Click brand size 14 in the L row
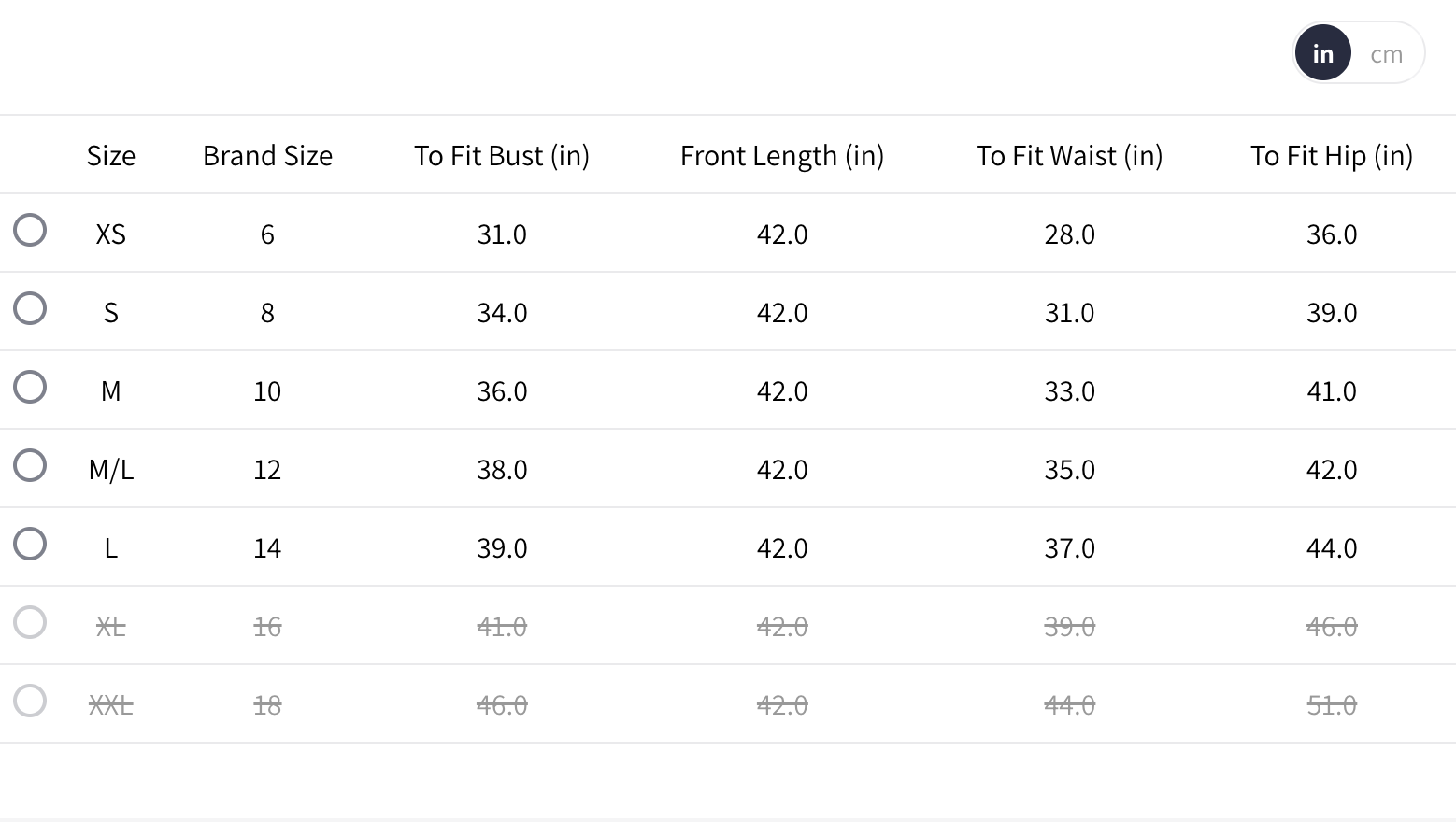The image size is (1456, 822). [267, 547]
